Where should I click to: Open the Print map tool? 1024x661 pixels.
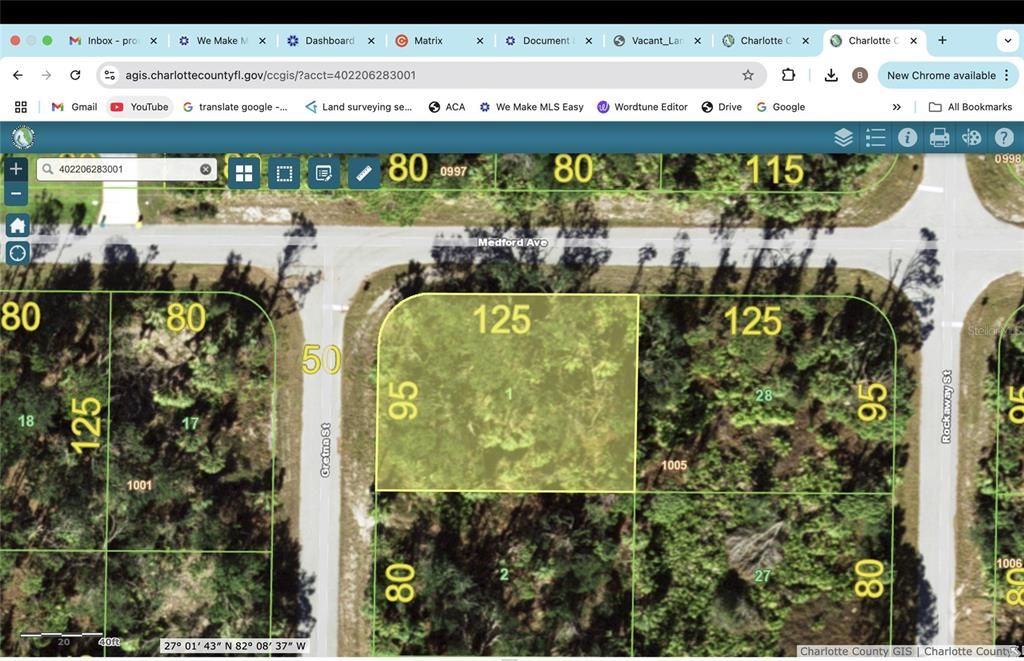coord(939,137)
